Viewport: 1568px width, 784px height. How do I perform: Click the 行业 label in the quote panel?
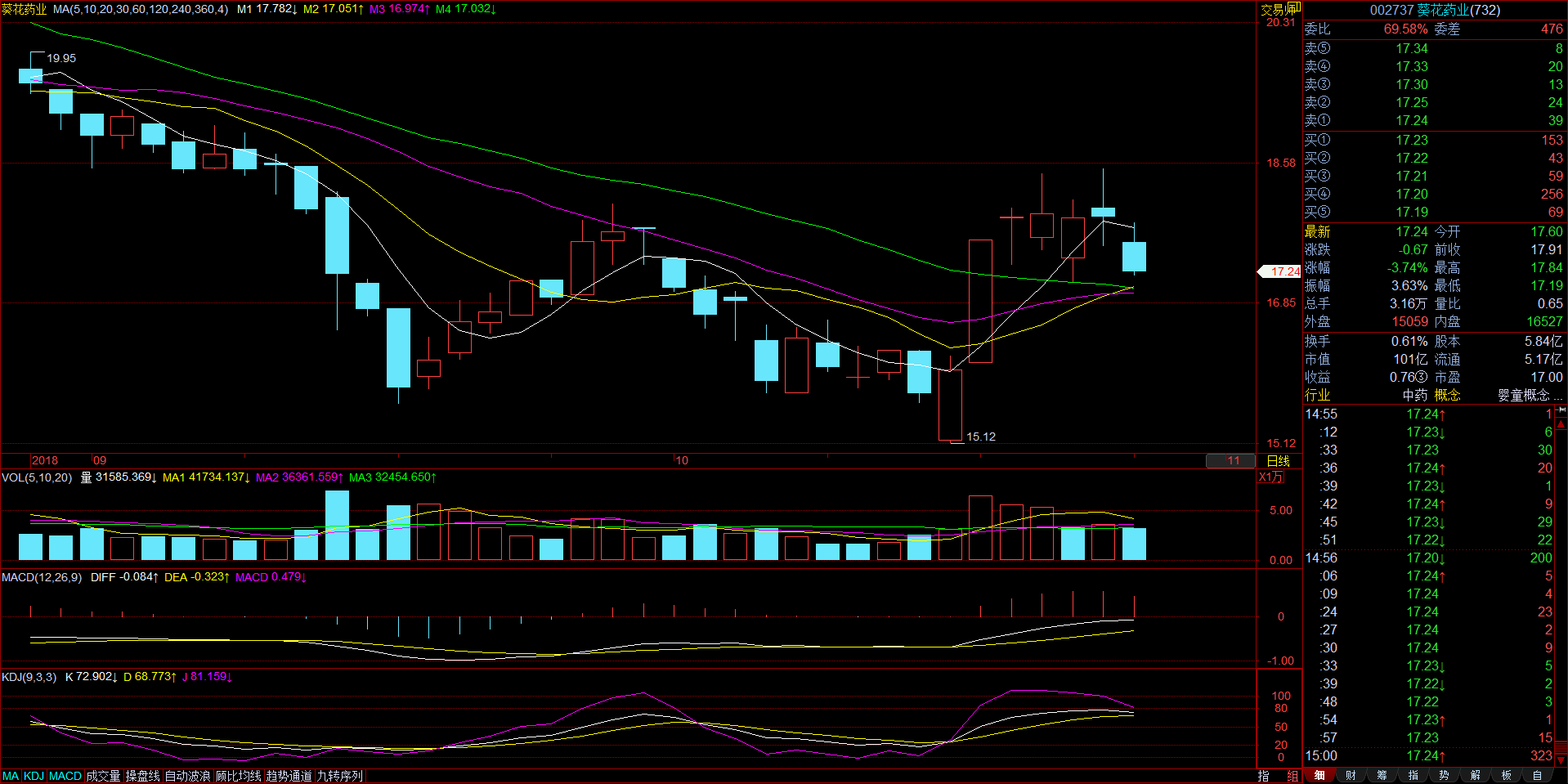point(1317,395)
